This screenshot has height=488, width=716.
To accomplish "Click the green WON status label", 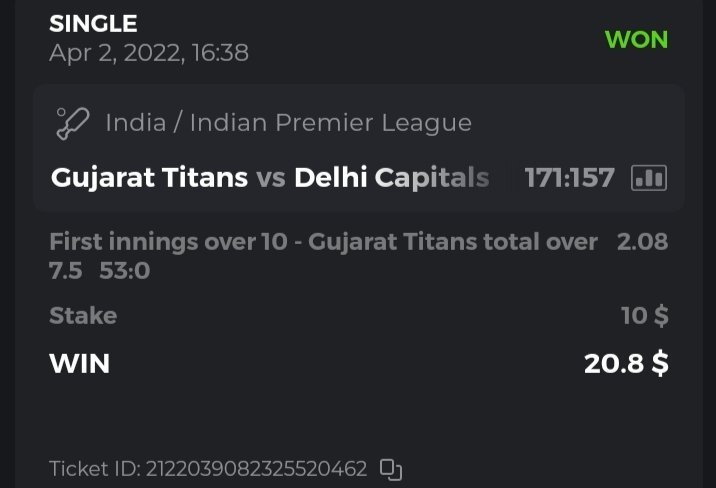I will click(636, 40).
